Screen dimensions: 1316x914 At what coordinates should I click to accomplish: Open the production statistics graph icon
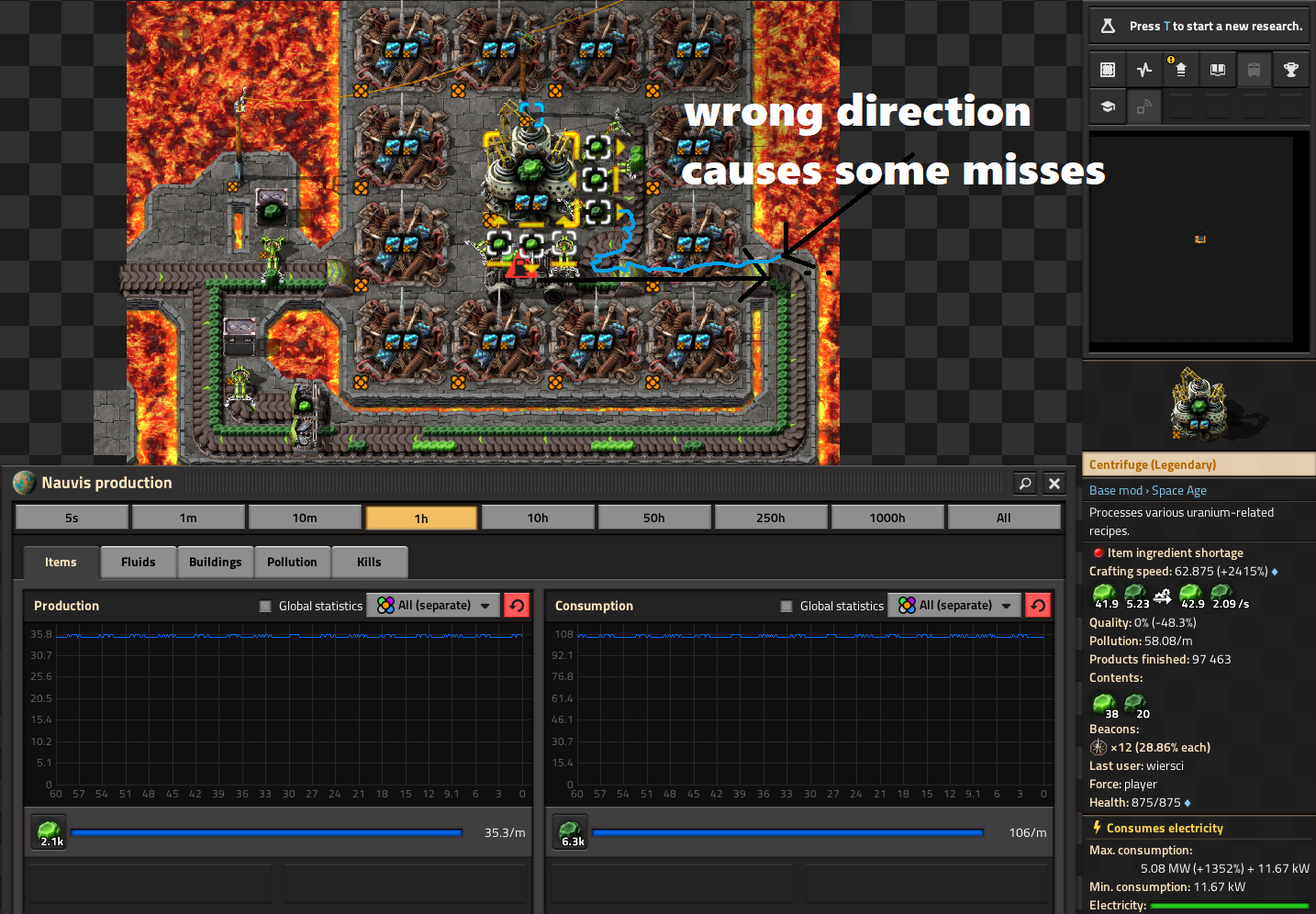pos(1144,70)
